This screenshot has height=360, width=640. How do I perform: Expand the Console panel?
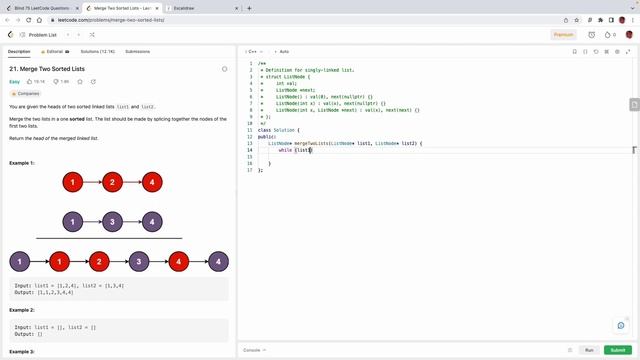[x=254, y=350]
